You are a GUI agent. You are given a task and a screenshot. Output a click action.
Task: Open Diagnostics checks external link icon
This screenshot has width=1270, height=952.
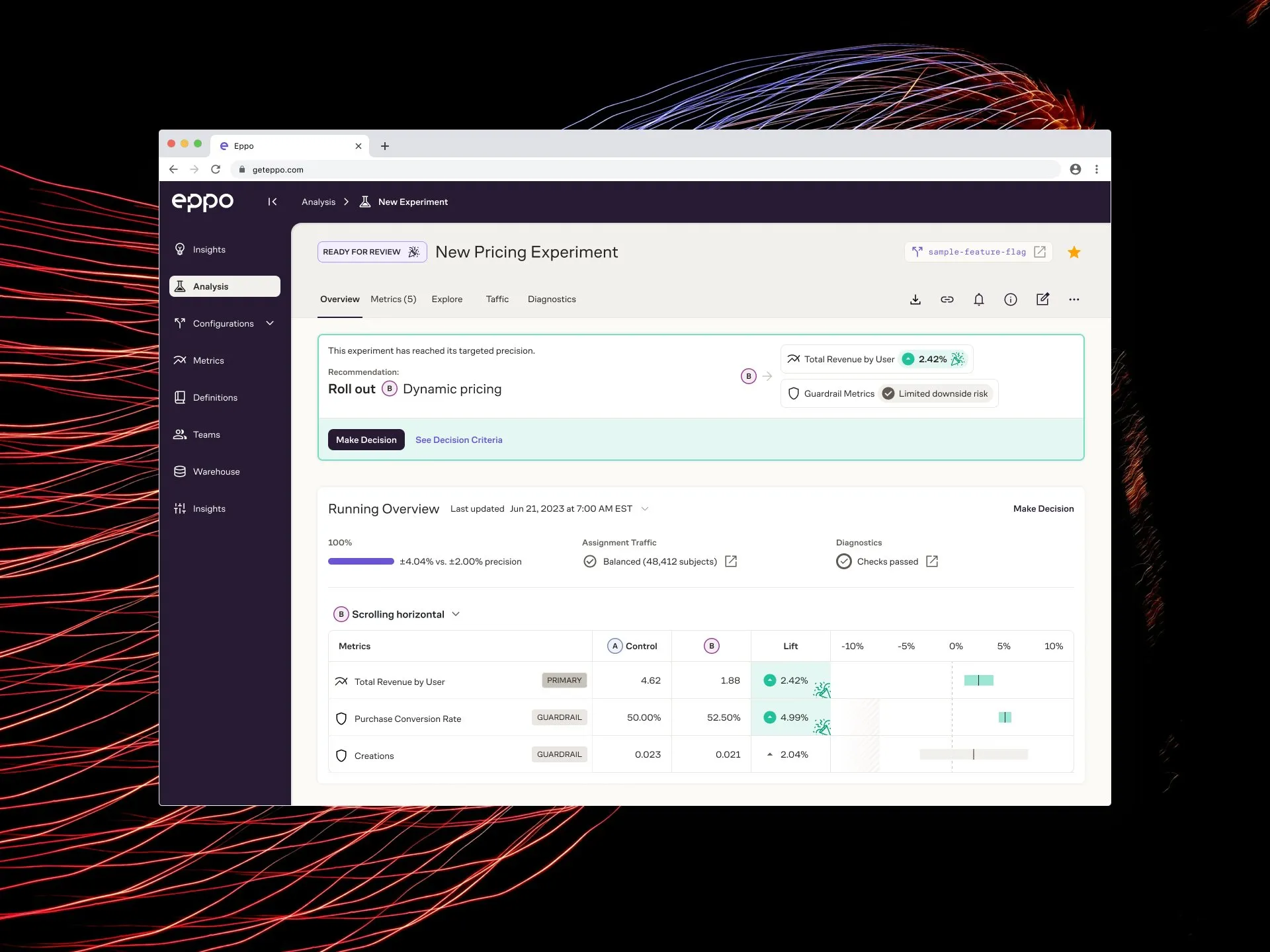(x=932, y=561)
